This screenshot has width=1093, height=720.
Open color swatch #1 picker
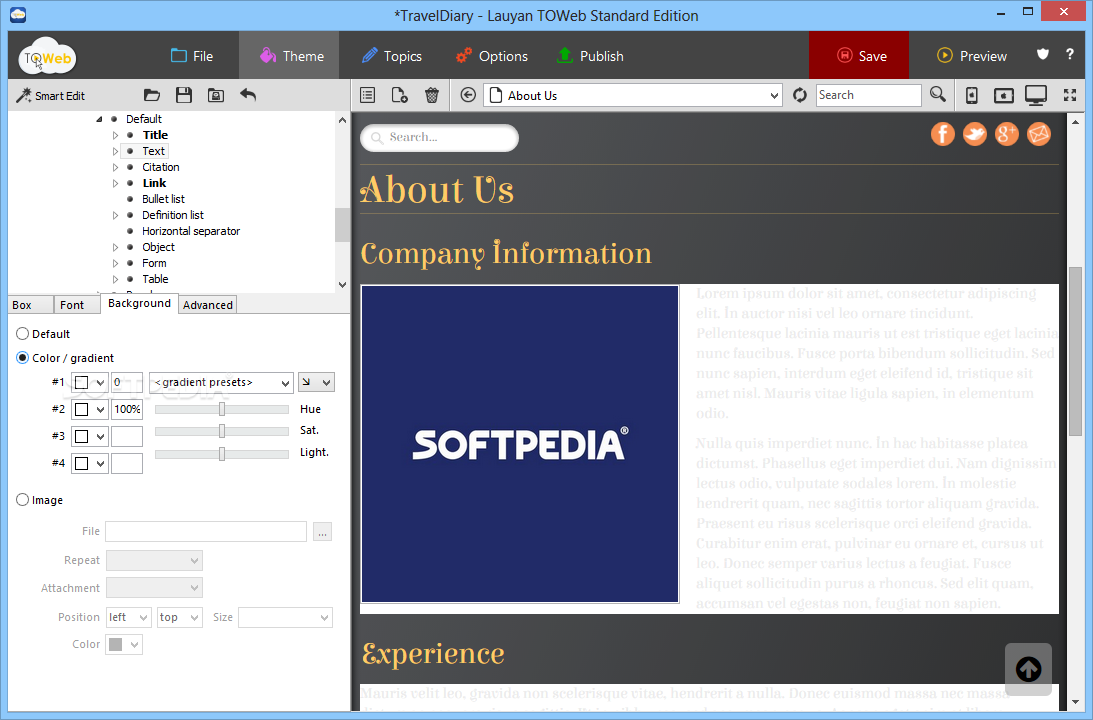[89, 383]
